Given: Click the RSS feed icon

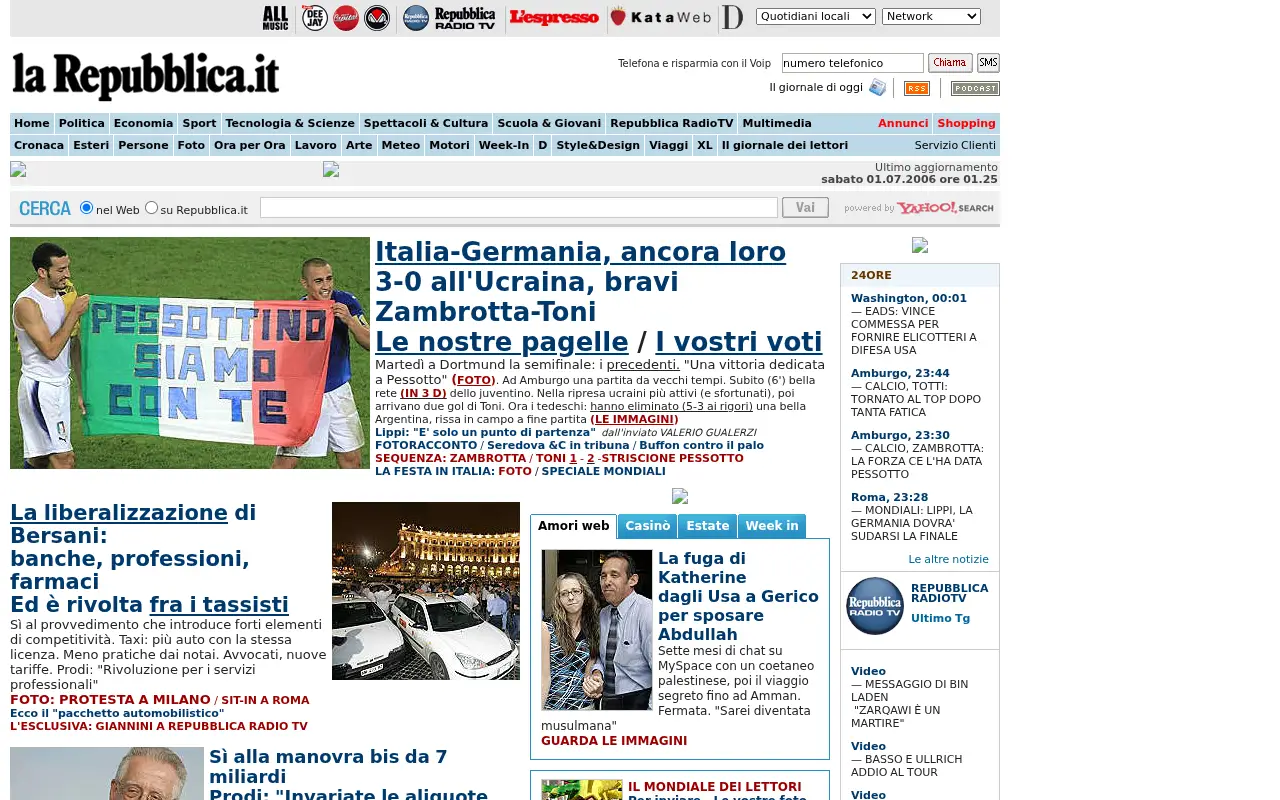Looking at the screenshot, I should point(917,88).
